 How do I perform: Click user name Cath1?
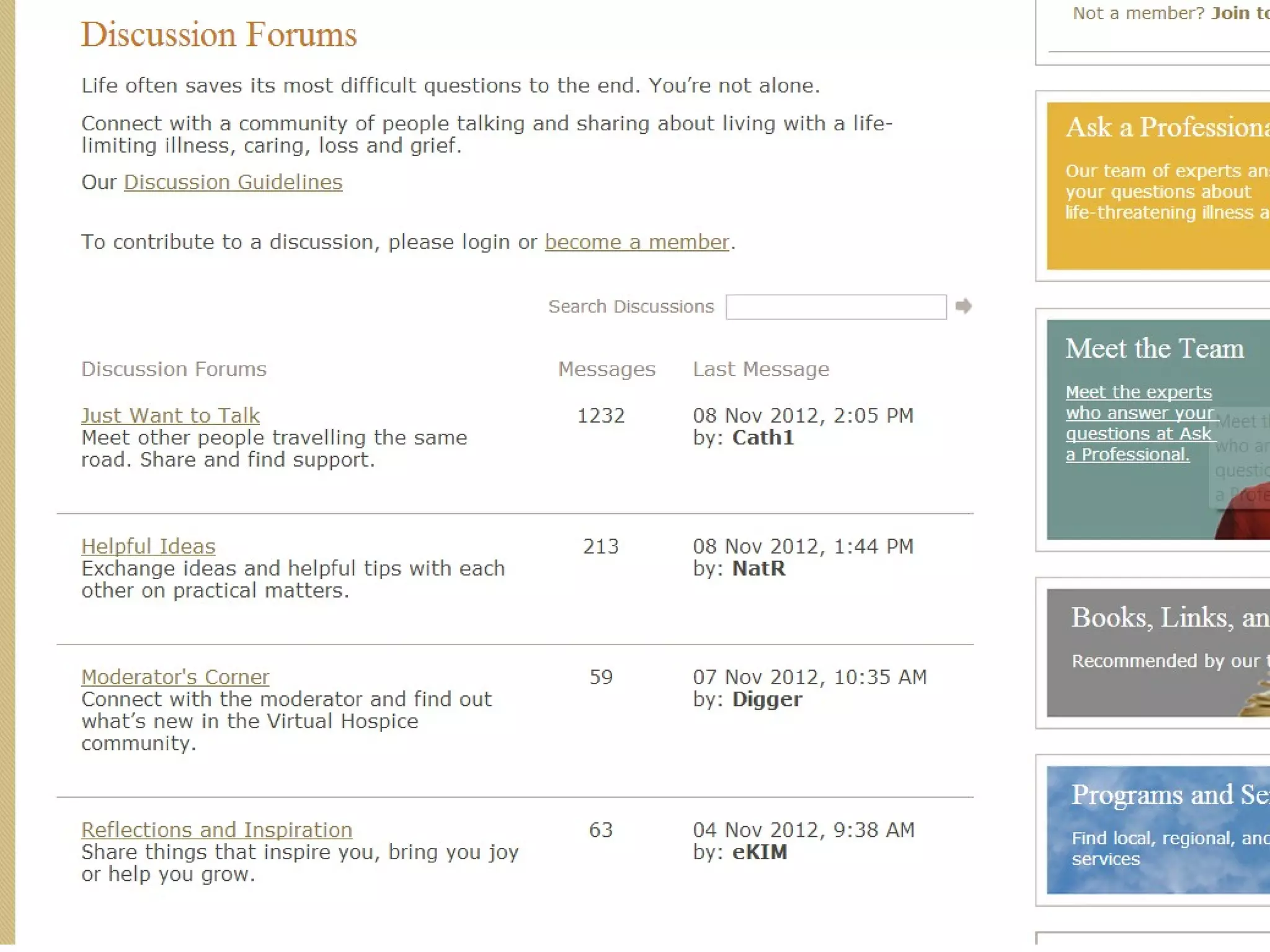click(763, 438)
